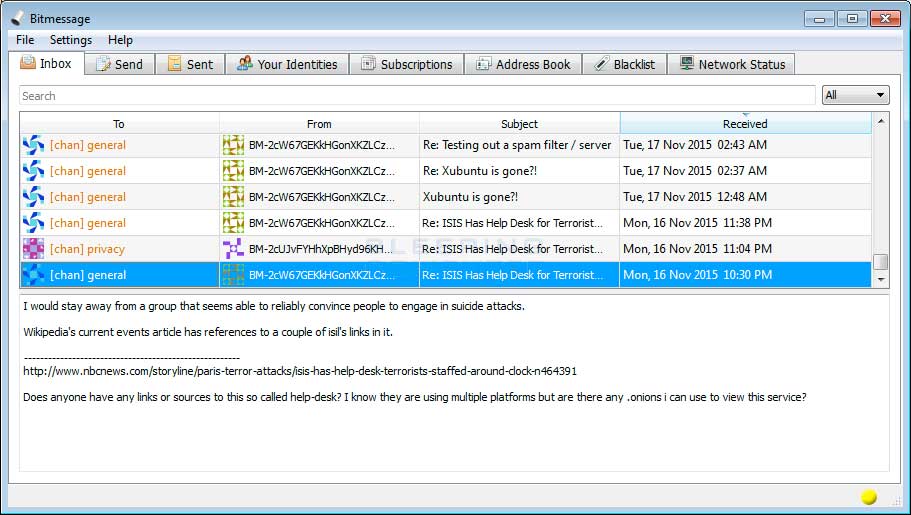911x515 pixels.
Task: Click recipient identicon in 'Re: Xubuntu is gone?!' row
Action: tap(33, 171)
